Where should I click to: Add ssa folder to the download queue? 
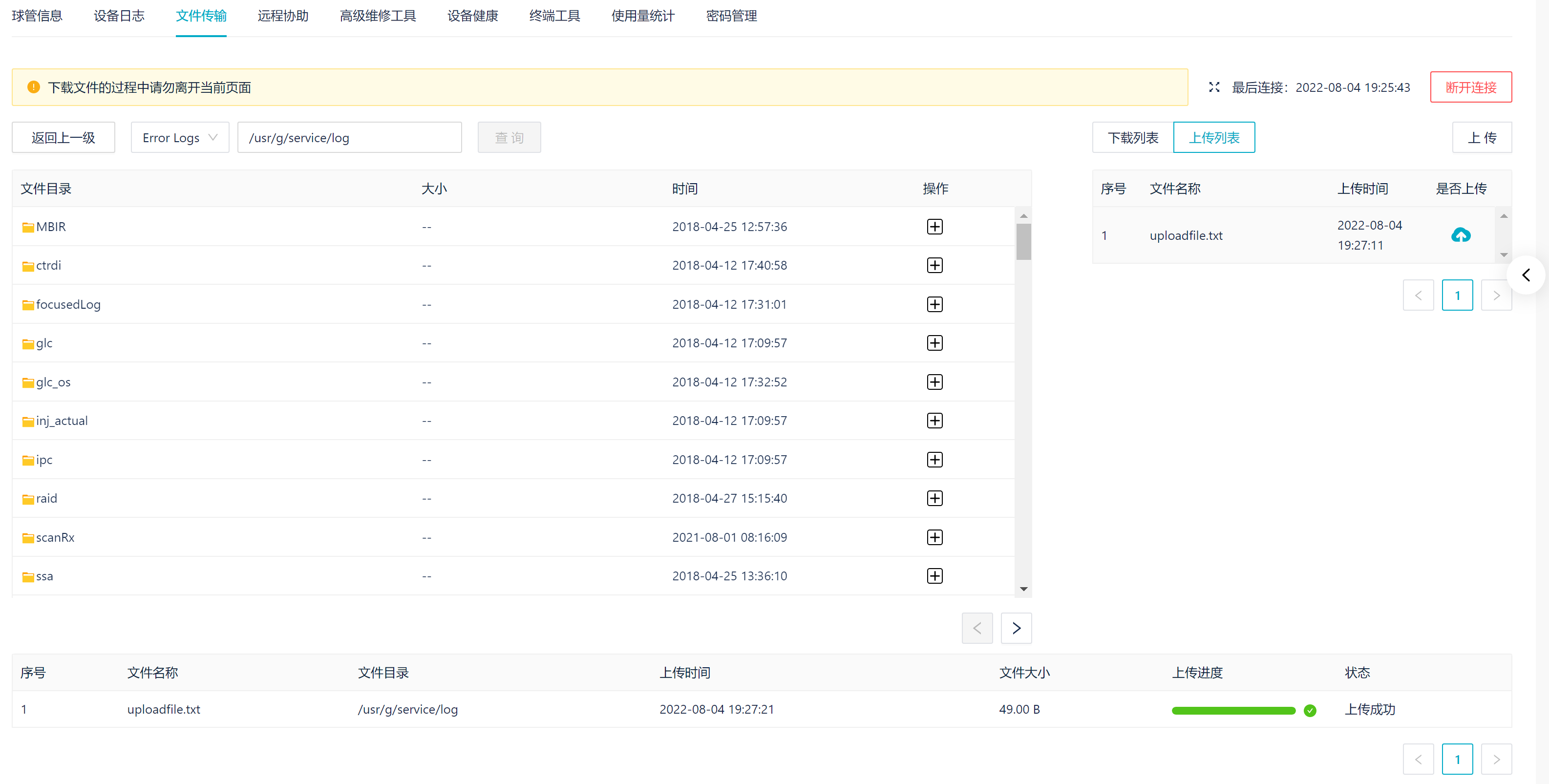click(x=934, y=575)
